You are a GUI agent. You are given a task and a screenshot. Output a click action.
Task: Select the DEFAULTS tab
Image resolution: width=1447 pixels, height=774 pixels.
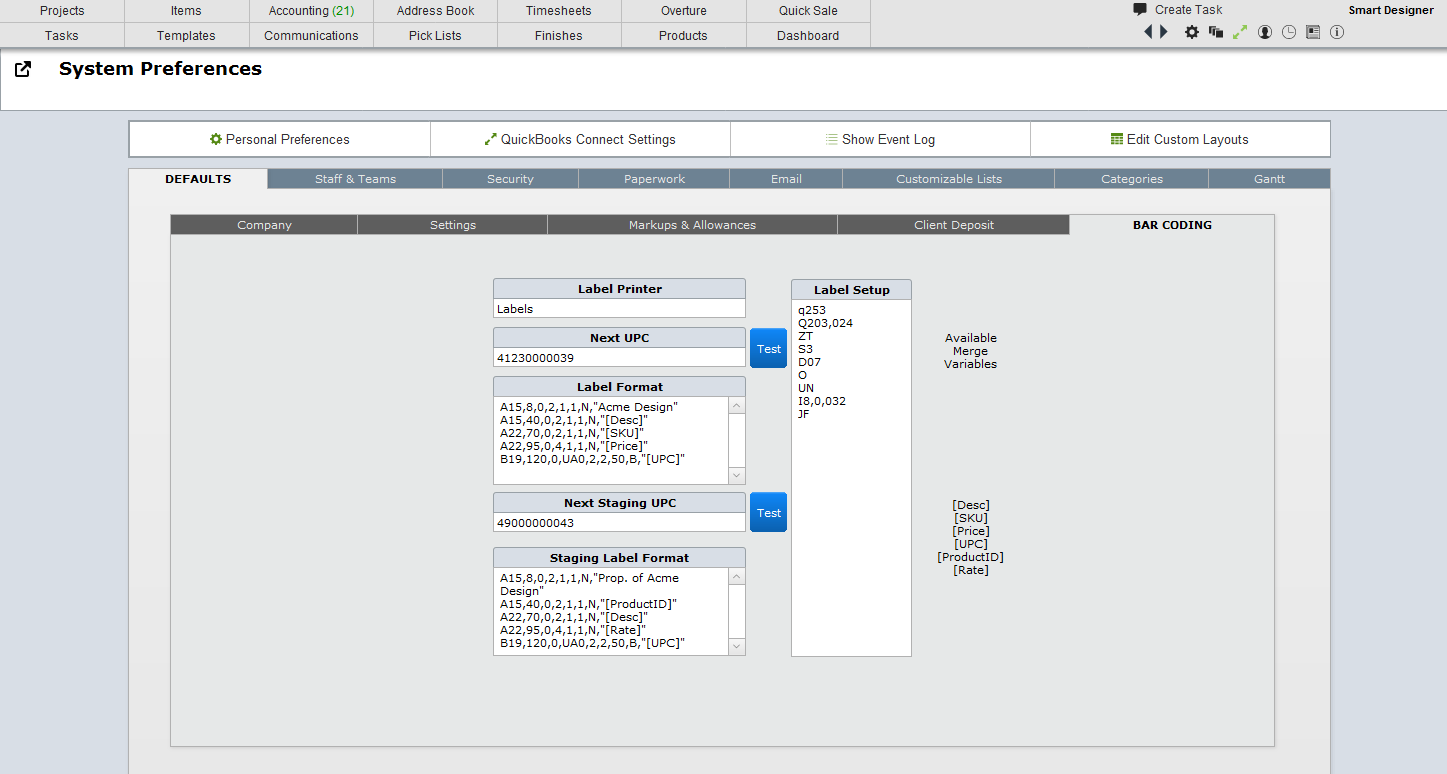tap(198, 179)
